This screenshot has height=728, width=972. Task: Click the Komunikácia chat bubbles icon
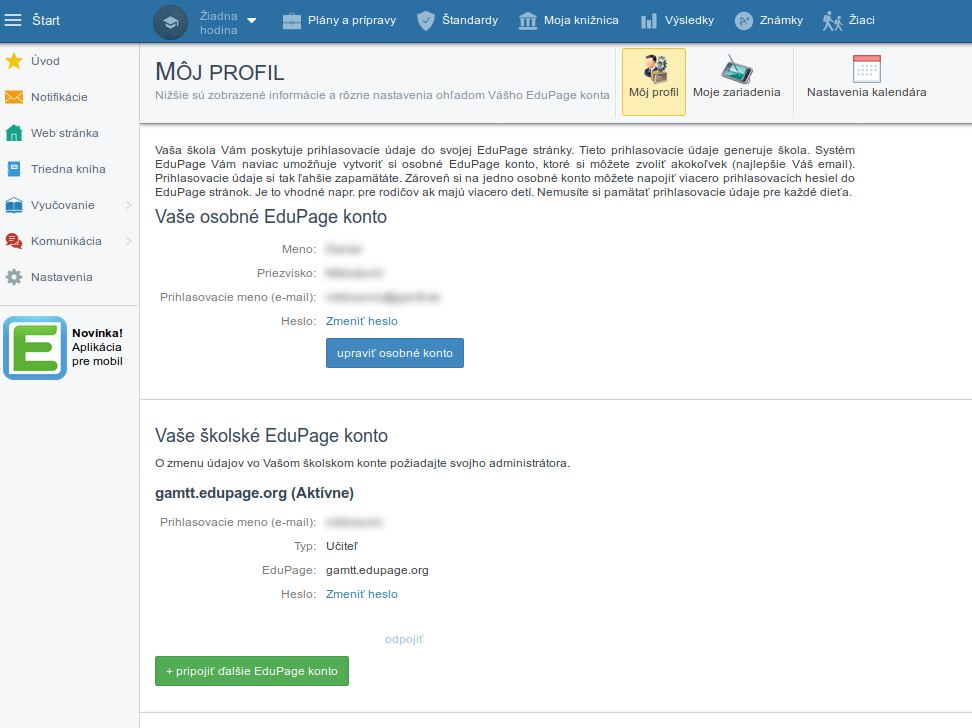14,241
